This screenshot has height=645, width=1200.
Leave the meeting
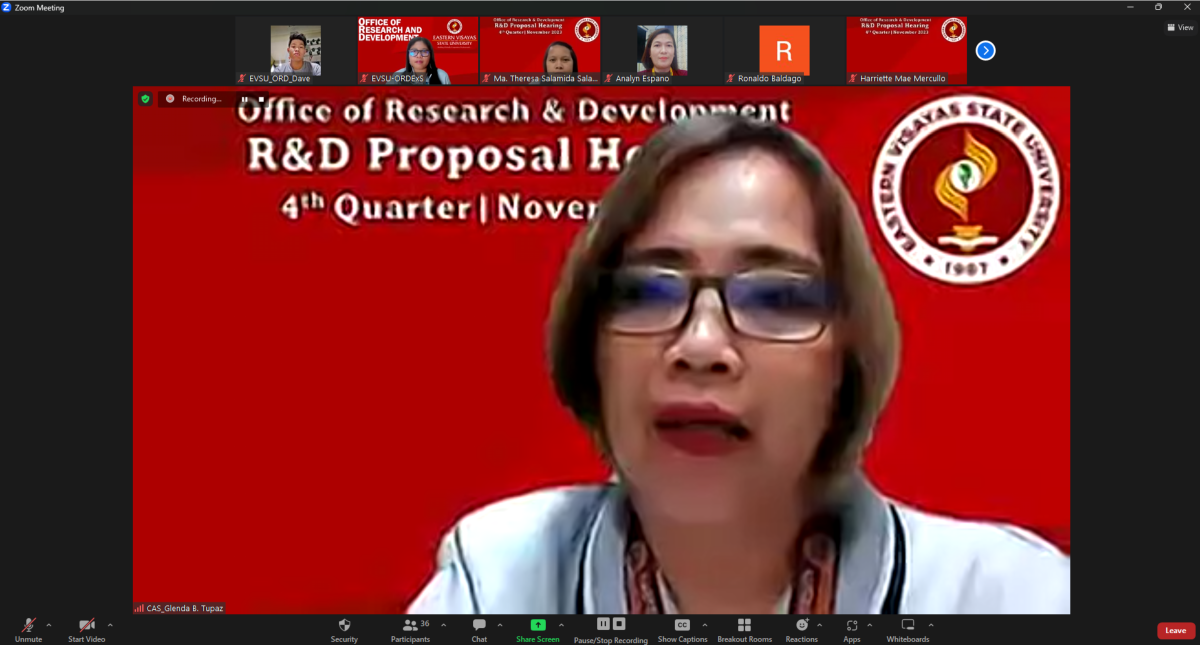(1176, 631)
